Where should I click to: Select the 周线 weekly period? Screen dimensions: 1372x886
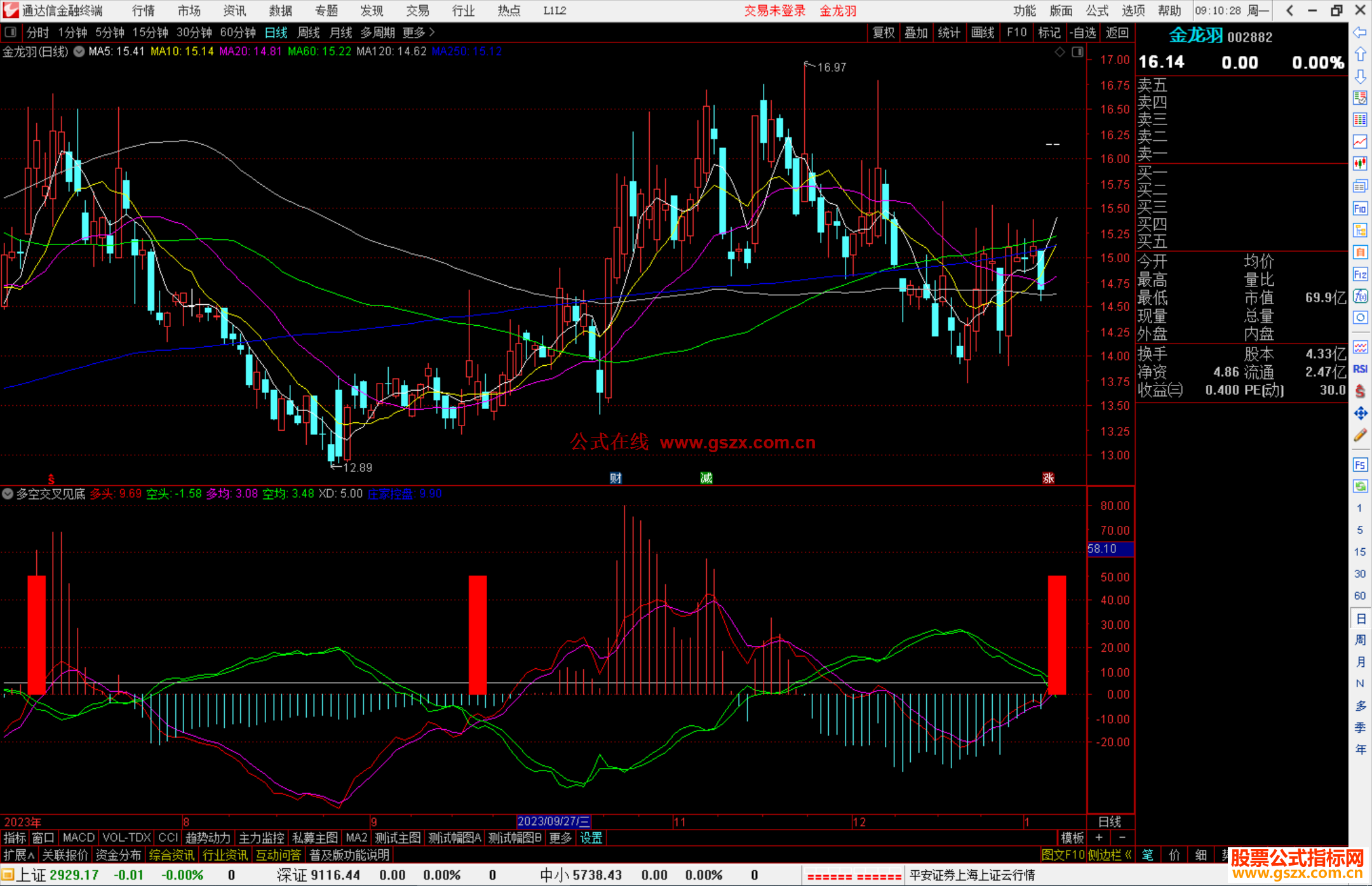[309, 32]
